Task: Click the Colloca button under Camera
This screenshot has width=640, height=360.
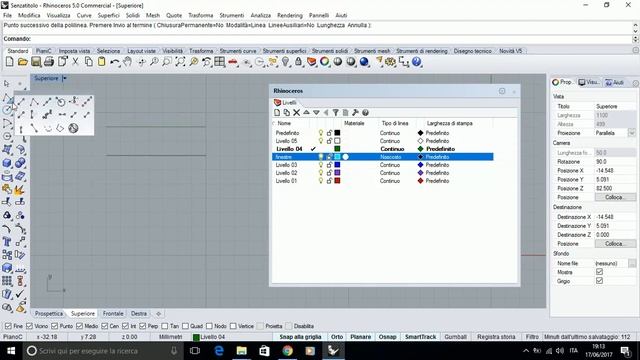Action: pyautogui.click(x=614, y=197)
